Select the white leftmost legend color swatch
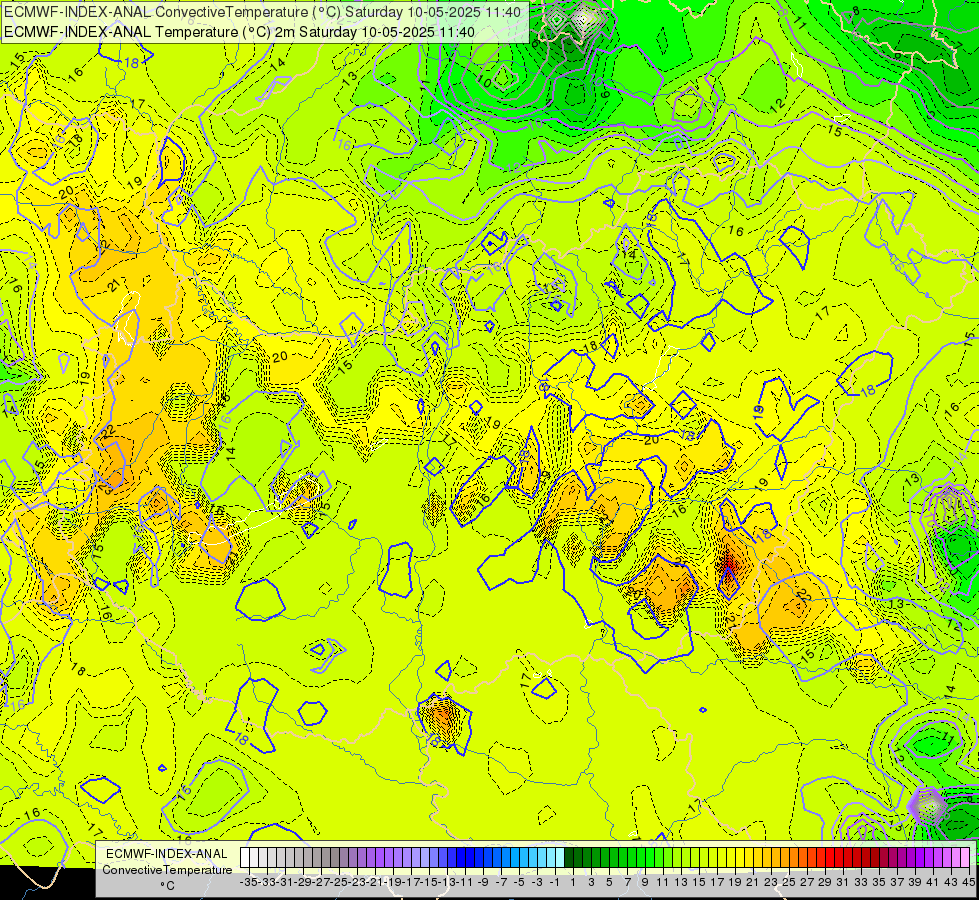The height and width of the screenshot is (900, 979). pos(245,857)
